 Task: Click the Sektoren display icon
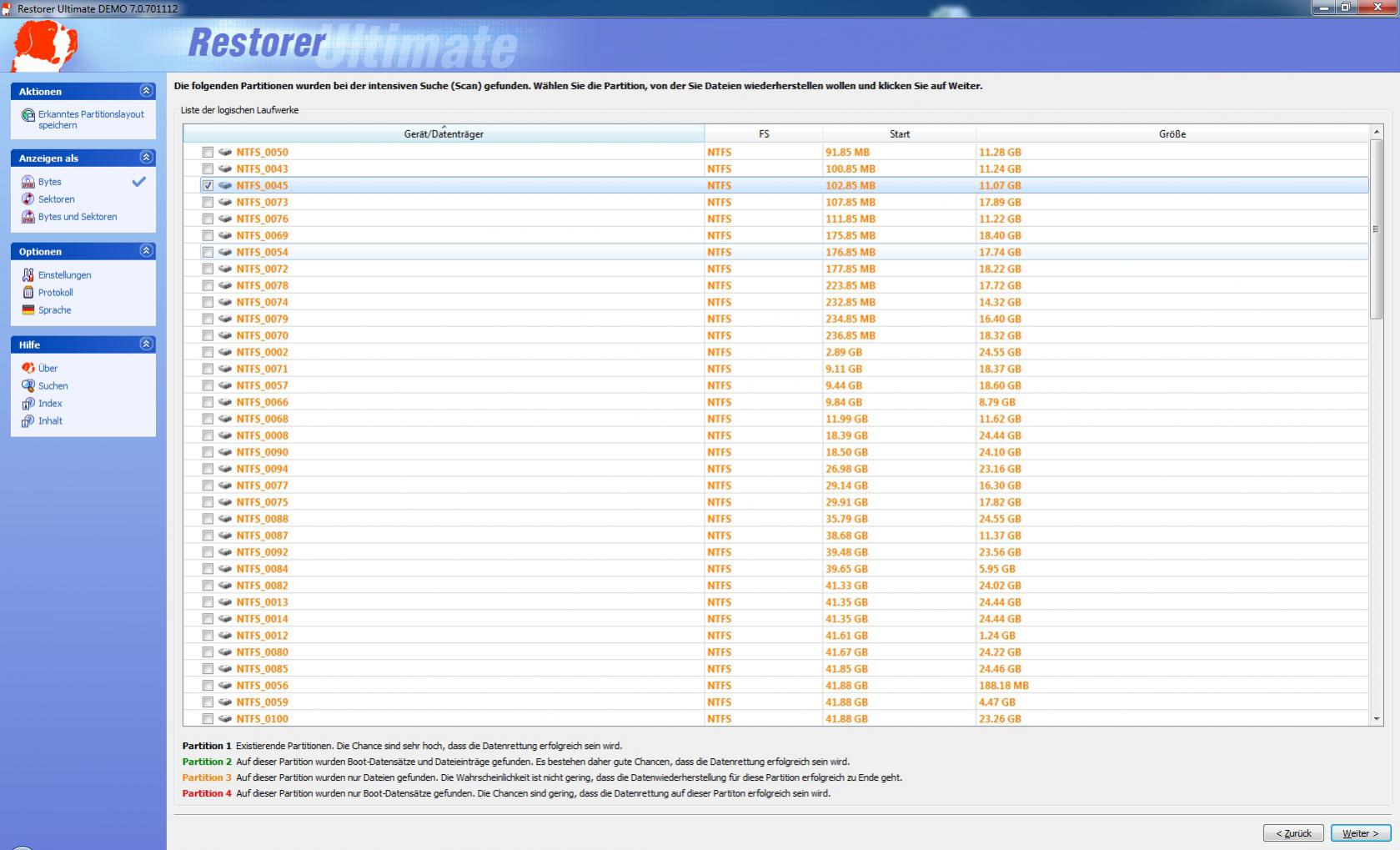(x=28, y=199)
